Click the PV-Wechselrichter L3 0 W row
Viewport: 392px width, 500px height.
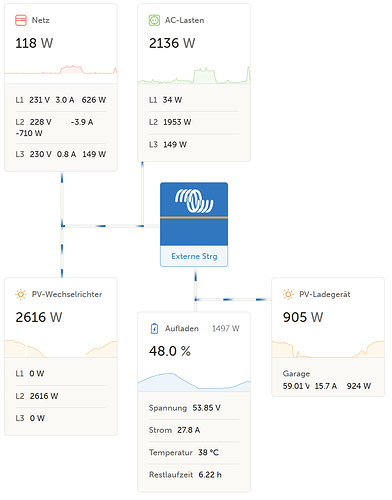click(61, 418)
